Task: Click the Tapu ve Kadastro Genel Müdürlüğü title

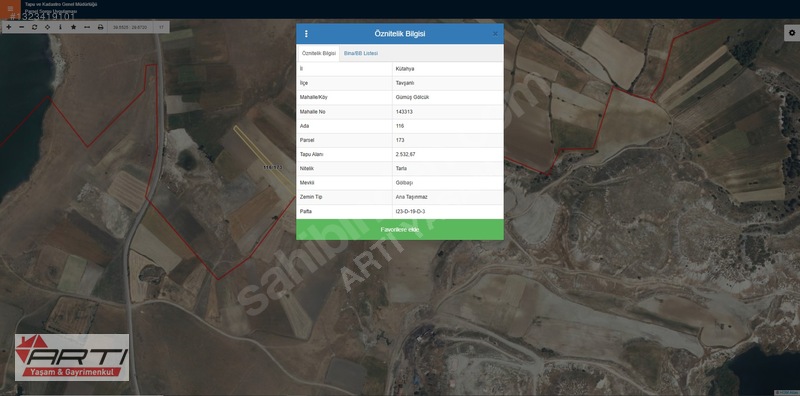Action: click(61, 4)
